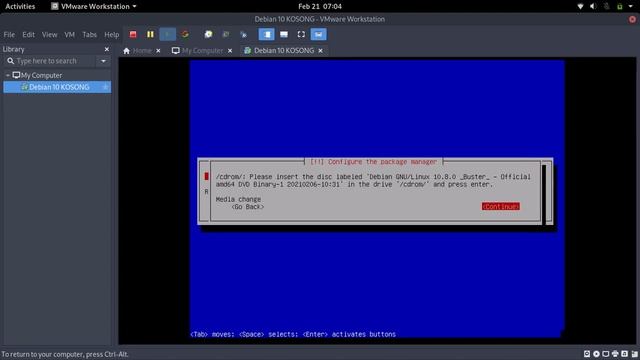Click Go Back in the installer dialog

247,207
